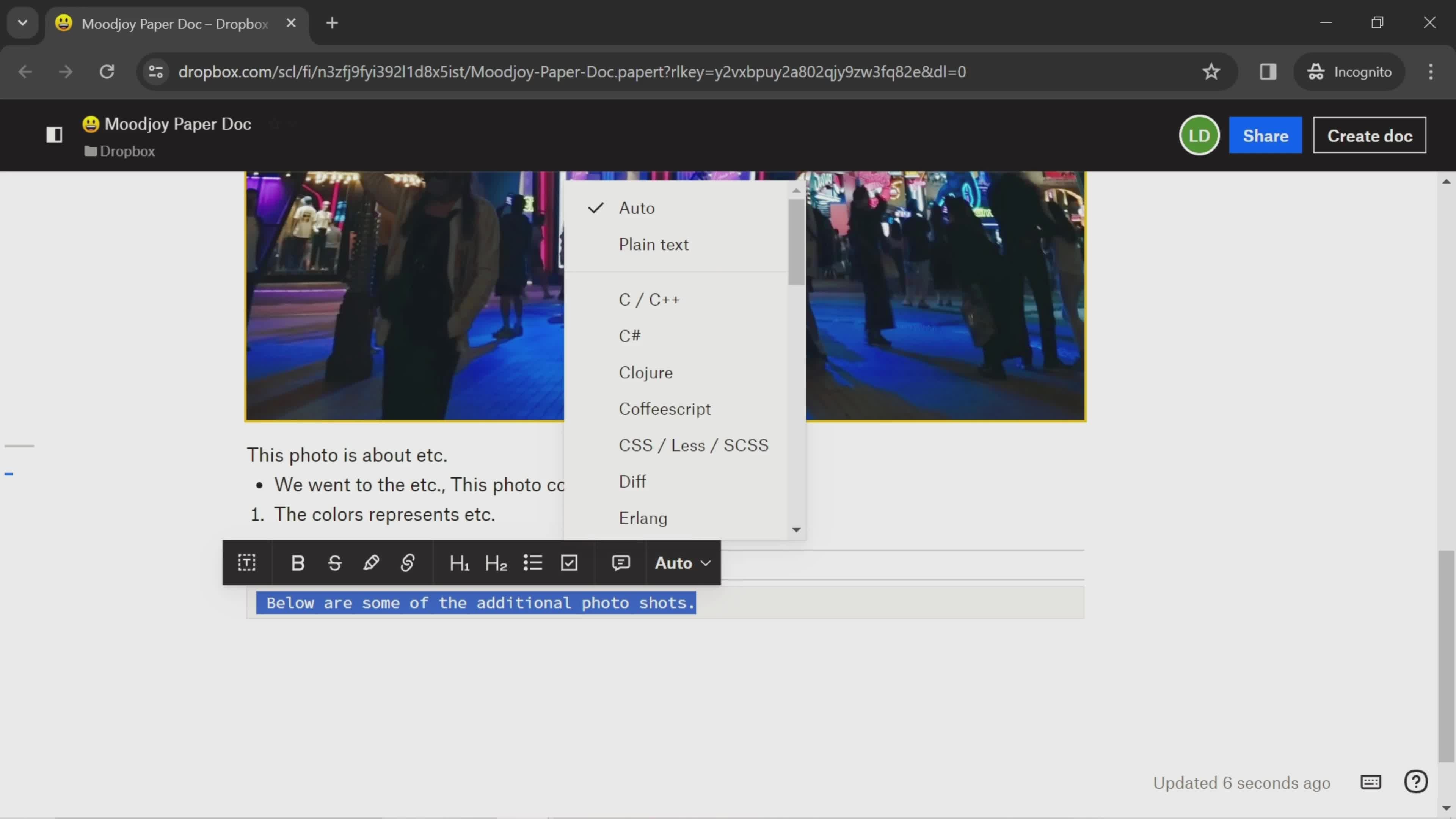The height and width of the screenshot is (819, 1456).
Task: Choose C / C++ as code language
Action: (x=676, y=300)
